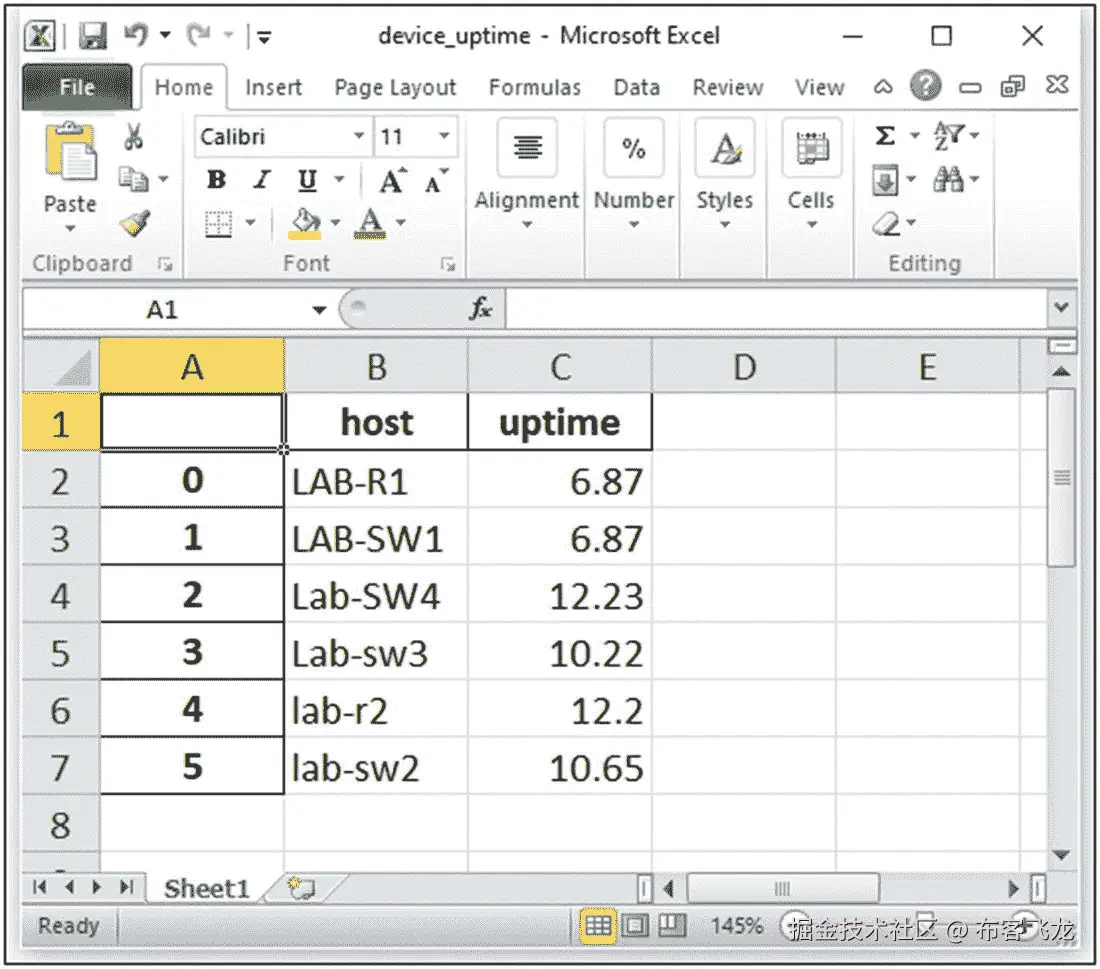Click the Redo arrow icon

(199, 34)
